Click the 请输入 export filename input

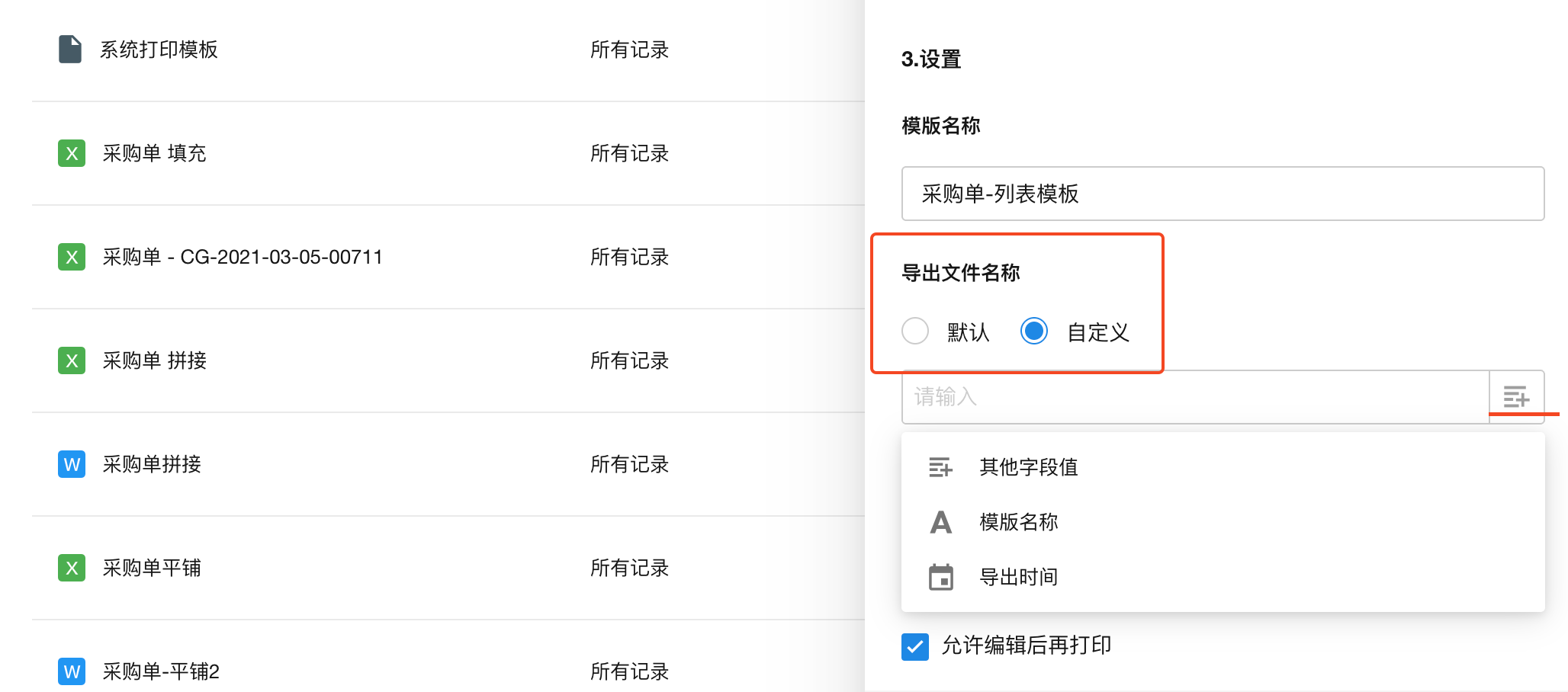1194,397
